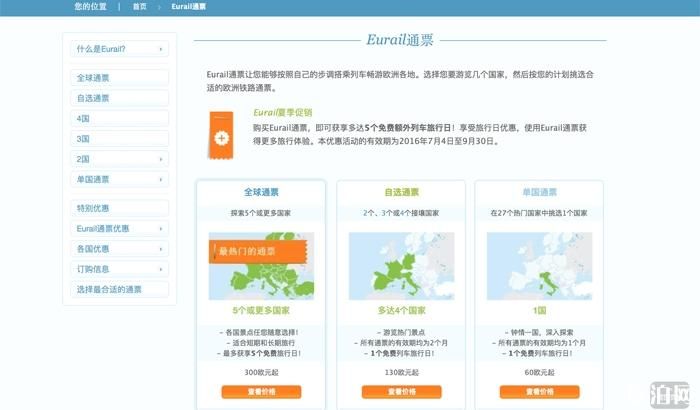The height and width of the screenshot is (410, 700).
Task: Expand the 单国通票 sidebar arrow
Action: [x=161, y=180]
